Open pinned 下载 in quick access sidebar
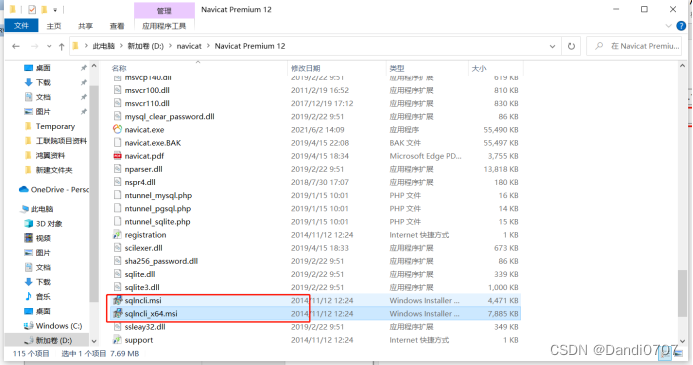693x365 pixels. [43, 82]
